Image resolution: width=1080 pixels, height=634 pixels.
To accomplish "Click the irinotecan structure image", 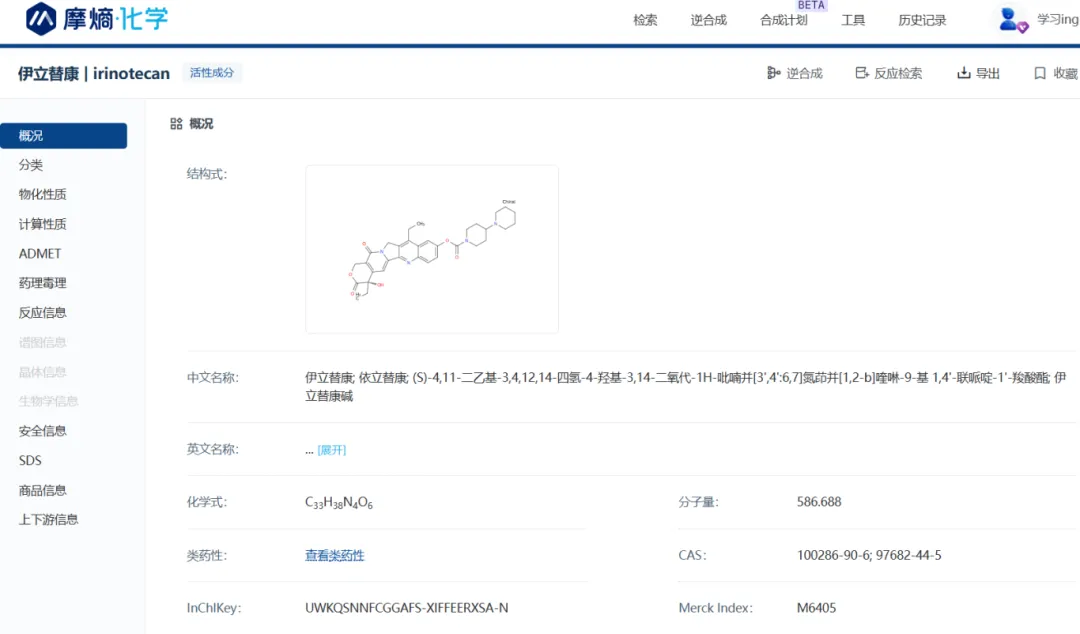I will pyautogui.click(x=432, y=249).
